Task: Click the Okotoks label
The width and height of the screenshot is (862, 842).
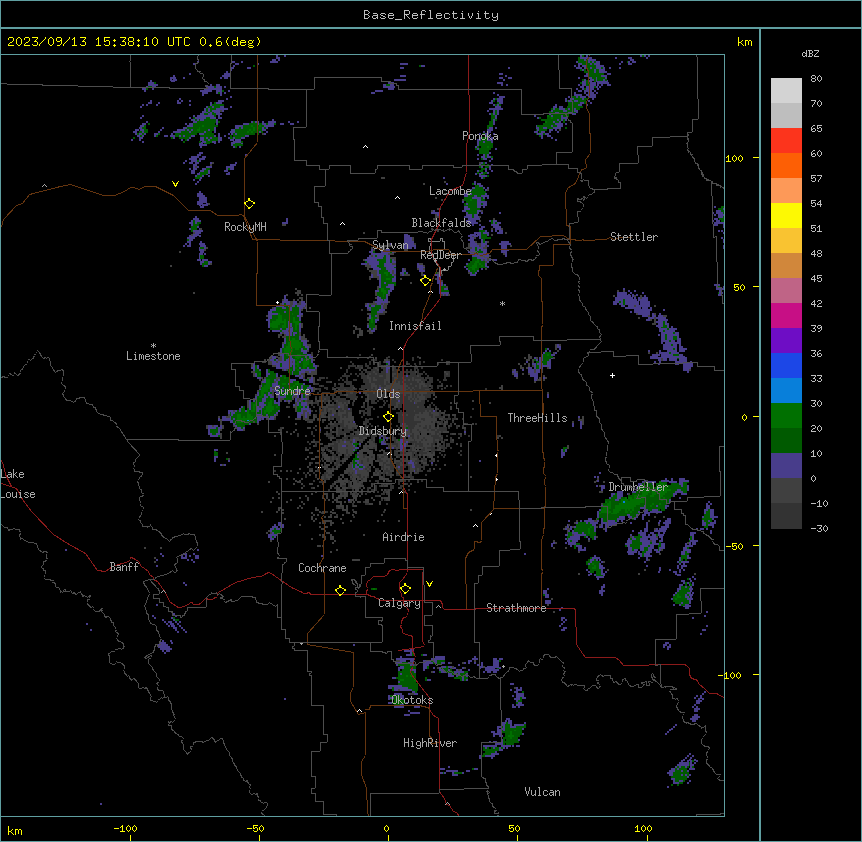Action: click(412, 700)
